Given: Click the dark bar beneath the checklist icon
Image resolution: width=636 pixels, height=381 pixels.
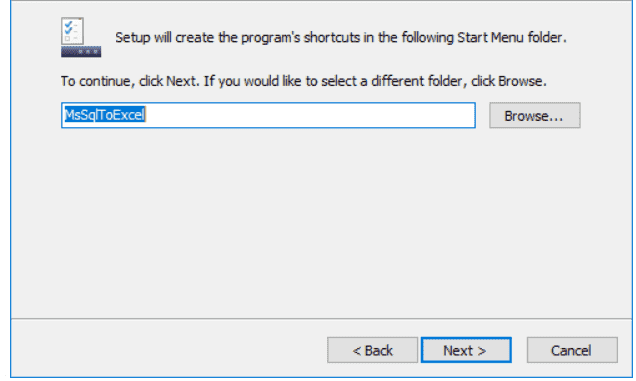Looking at the screenshot, I should pyautogui.click(x=81, y=52).
